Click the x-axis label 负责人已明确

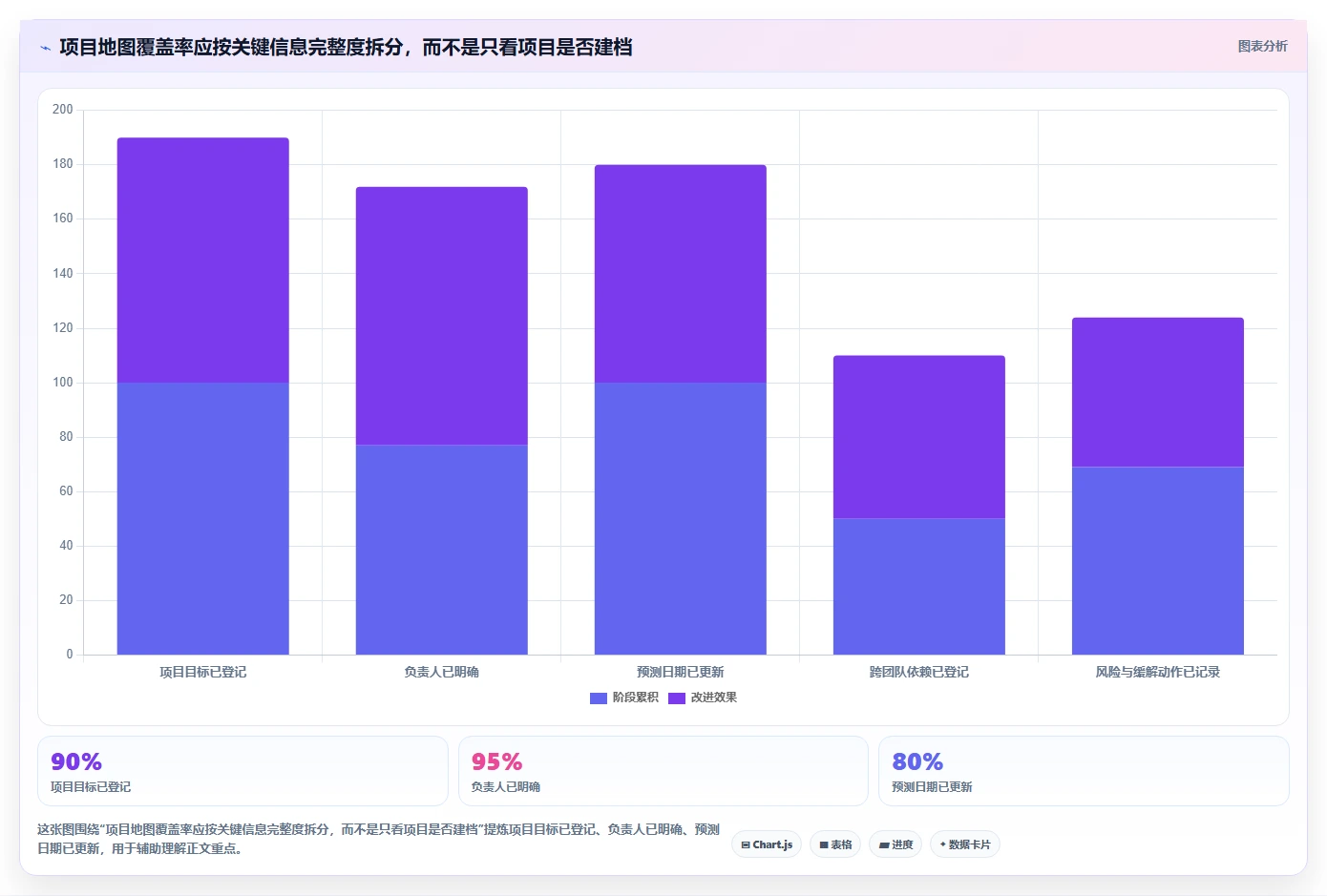[x=442, y=672]
